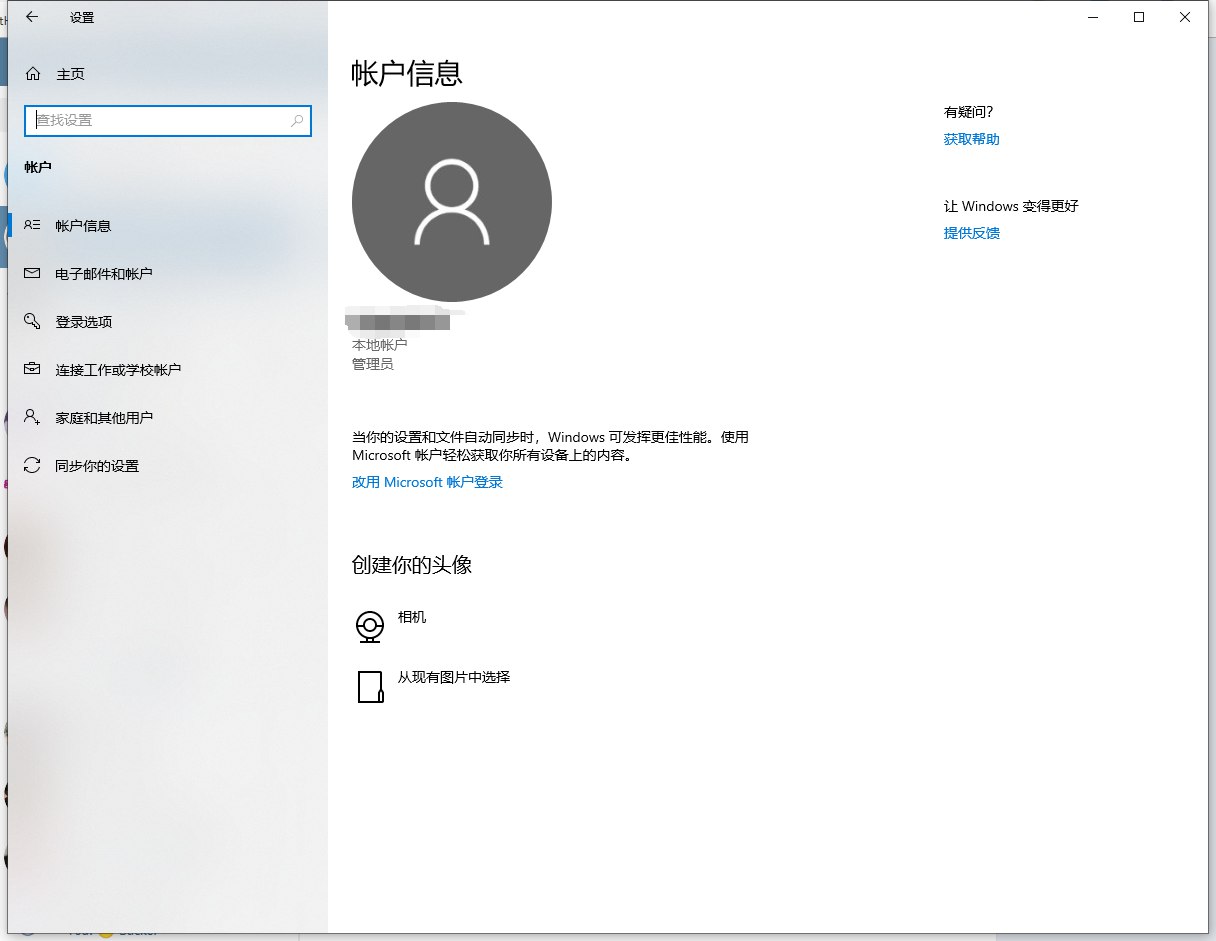Click the home icon next to 主页
1216x941 pixels.
pyautogui.click(x=33, y=74)
